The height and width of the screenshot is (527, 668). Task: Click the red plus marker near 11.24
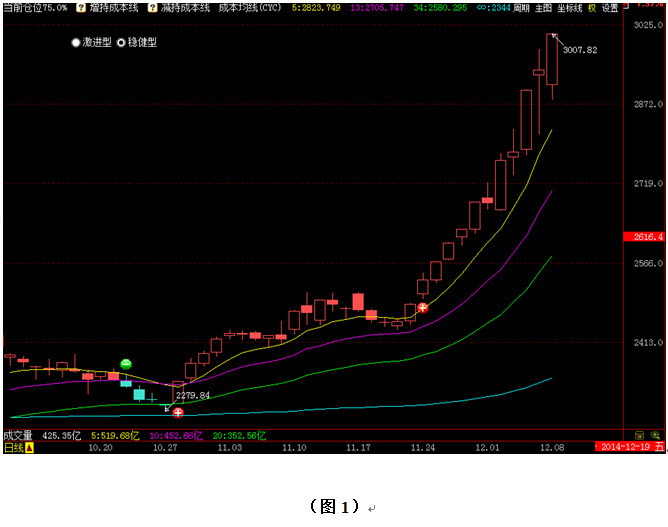click(x=423, y=308)
